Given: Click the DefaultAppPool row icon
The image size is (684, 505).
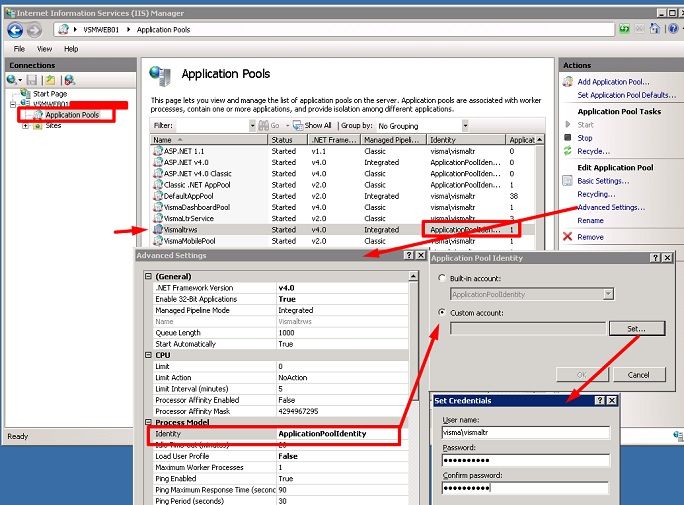Looking at the screenshot, I should (x=157, y=196).
